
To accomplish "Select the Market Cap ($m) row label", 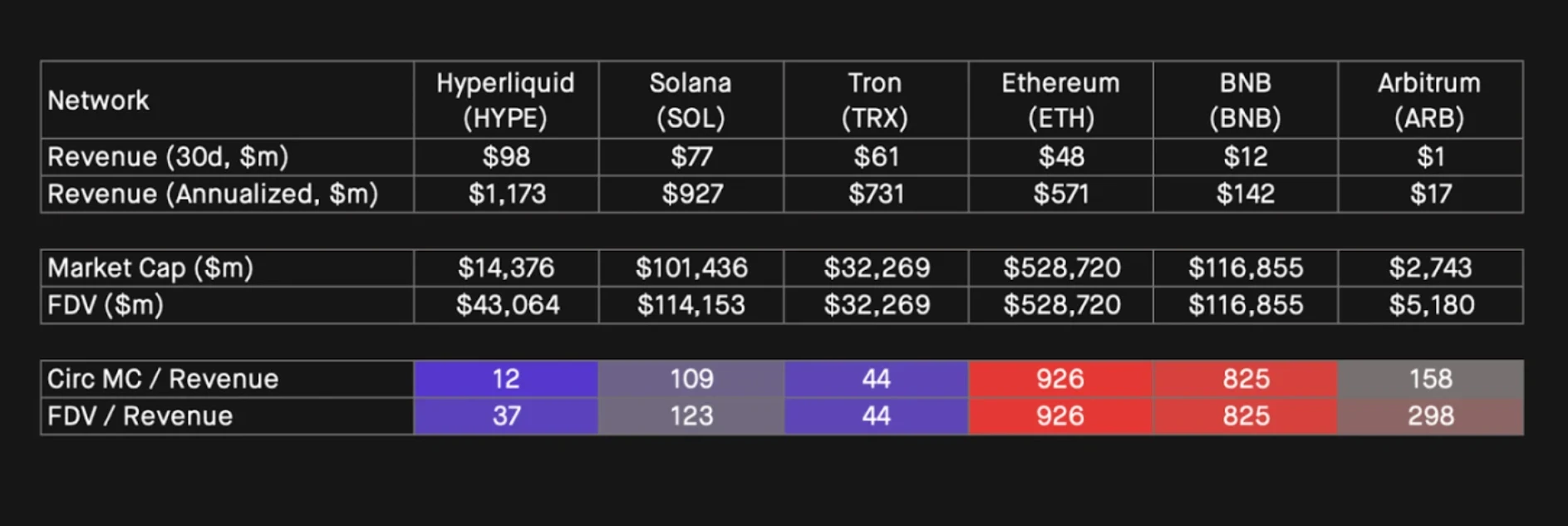I will [x=150, y=268].
